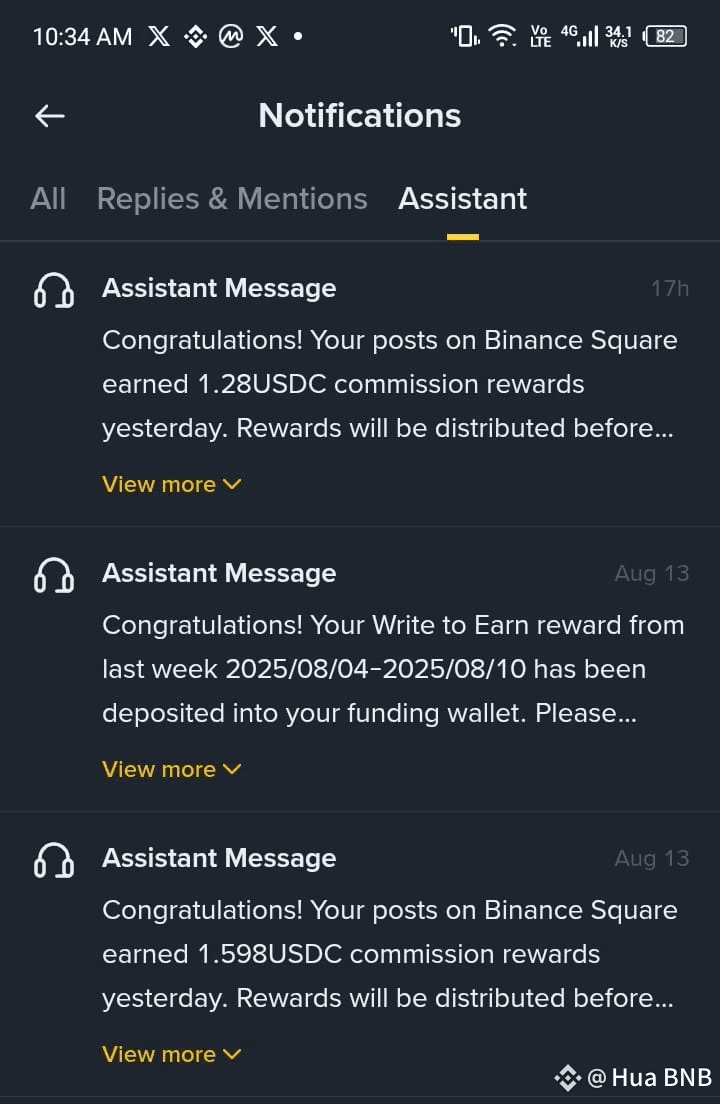Tap the headset icon of the 1.598USDC message
The width and height of the screenshot is (720, 1104).
[54, 861]
